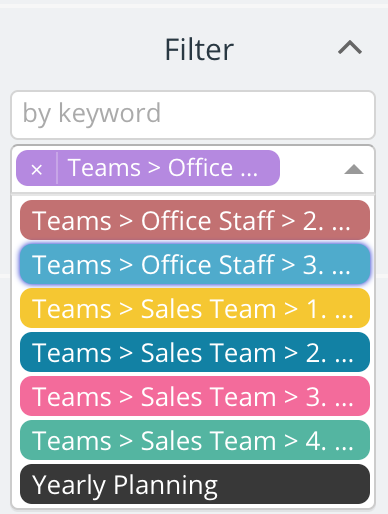This screenshot has width=388, height=514.
Task: Pick the yellow tag from the list
Action: [195, 308]
